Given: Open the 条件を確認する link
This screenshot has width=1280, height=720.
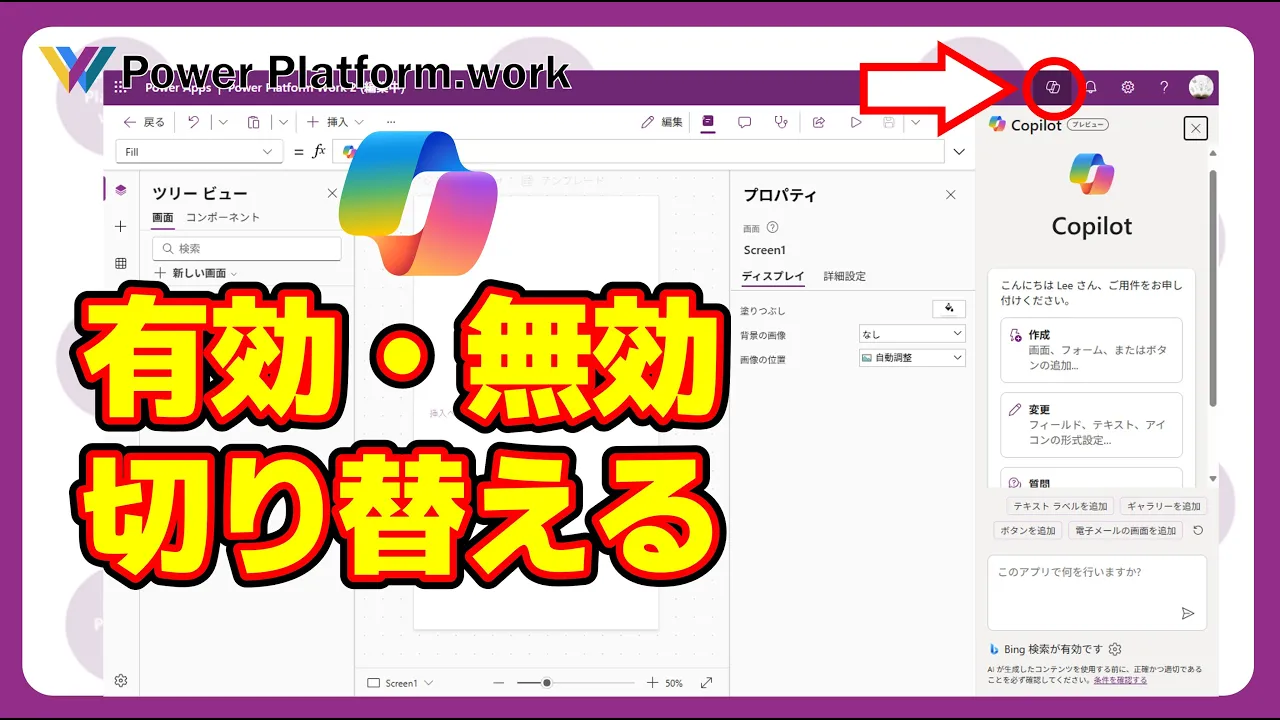Looking at the screenshot, I should point(1120,680).
